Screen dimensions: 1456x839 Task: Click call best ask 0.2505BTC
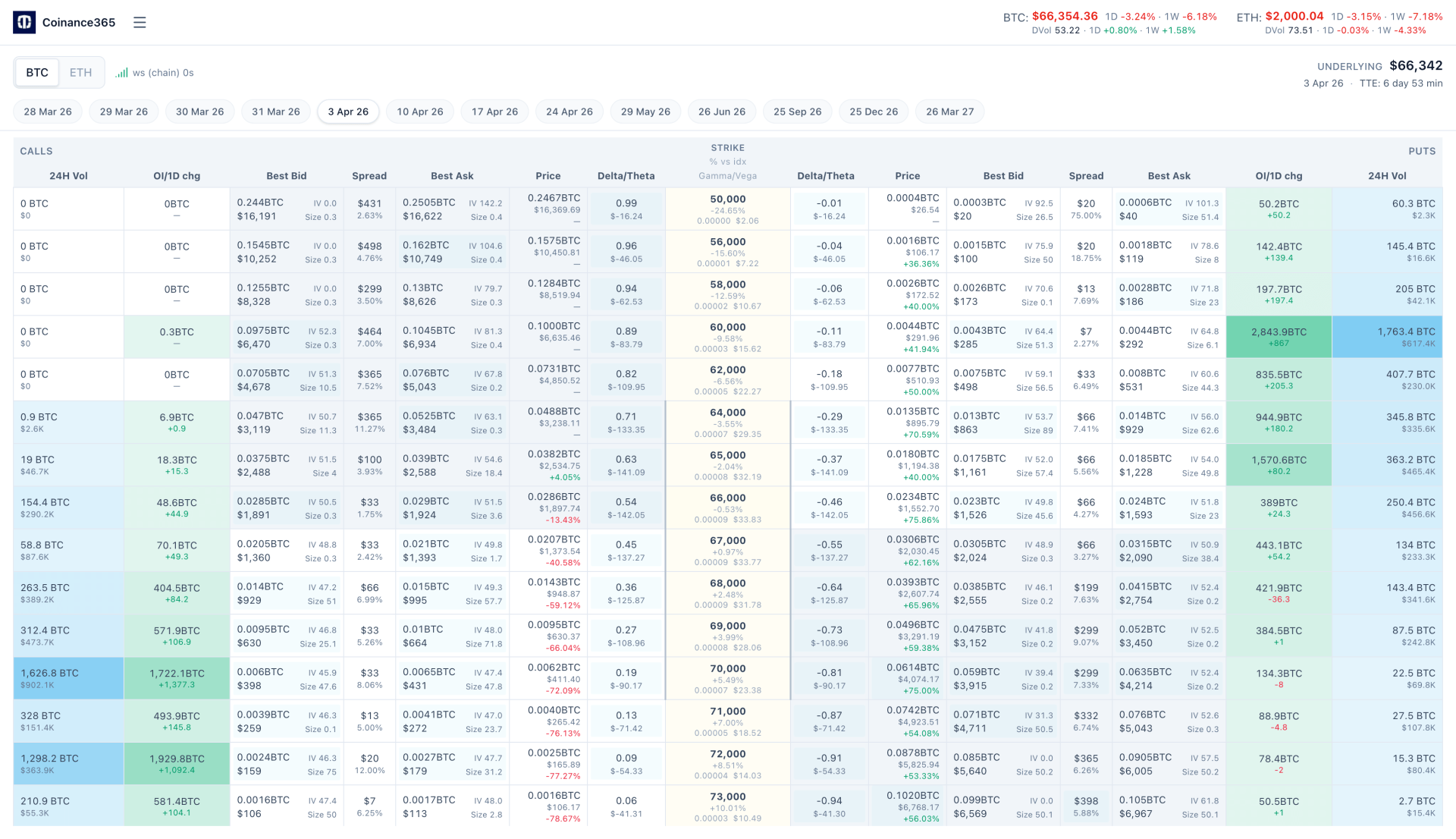(429, 203)
